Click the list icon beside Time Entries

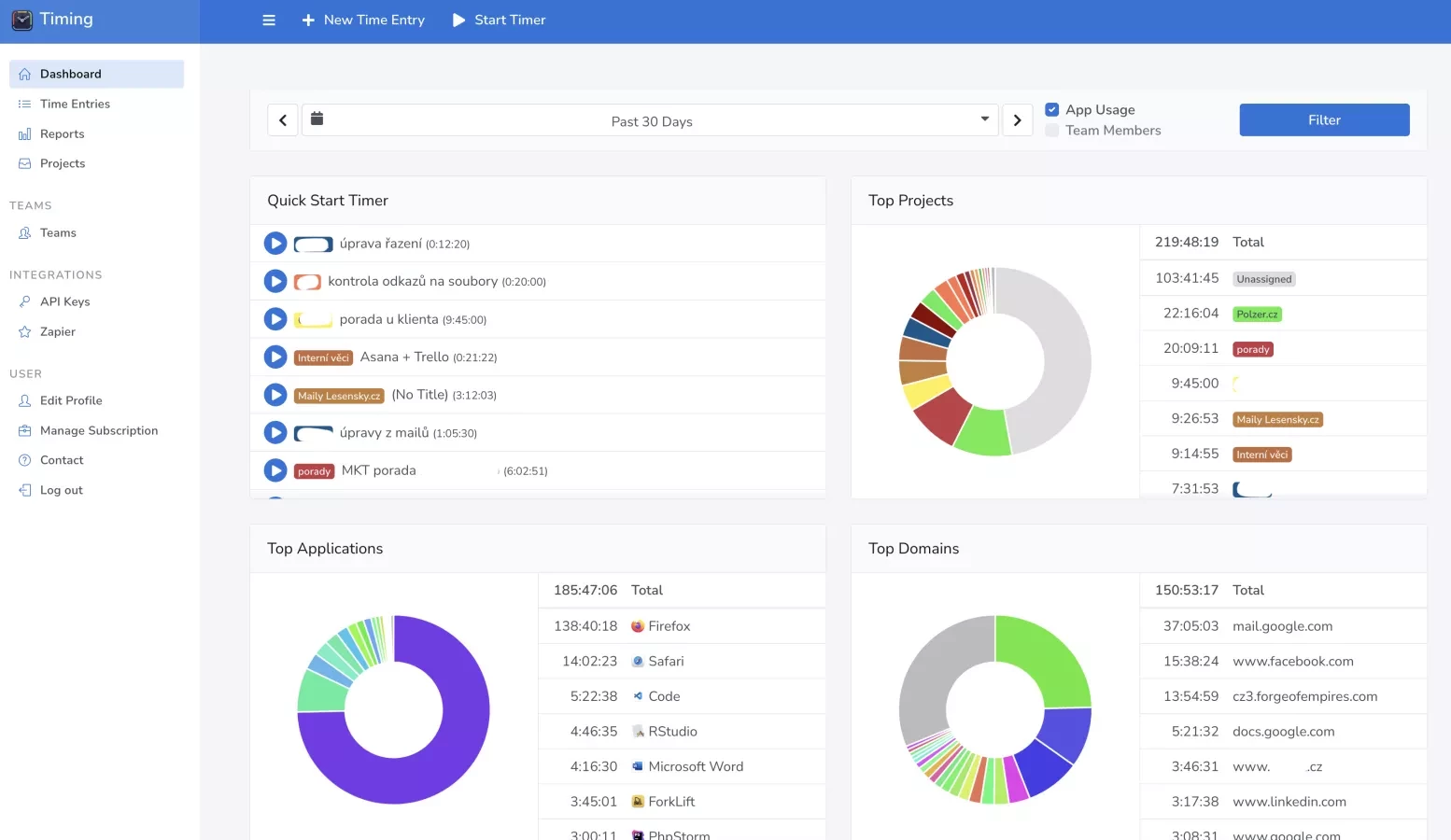(25, 104)
